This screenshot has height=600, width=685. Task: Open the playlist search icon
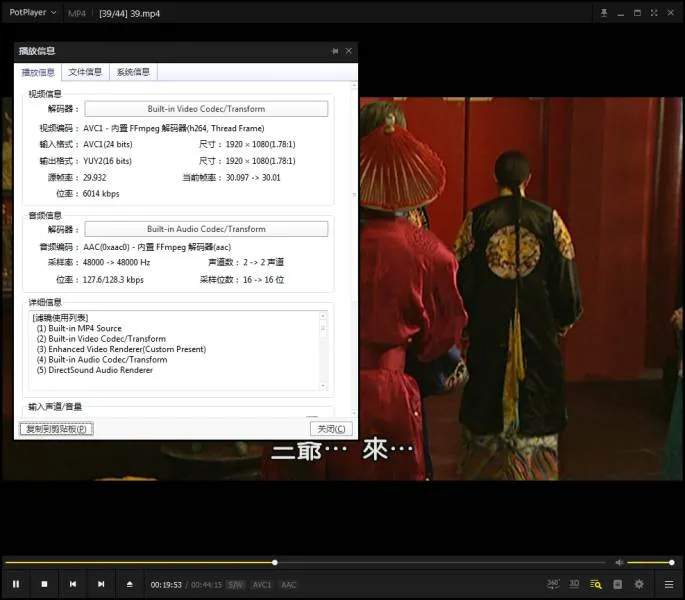point(596,584)
